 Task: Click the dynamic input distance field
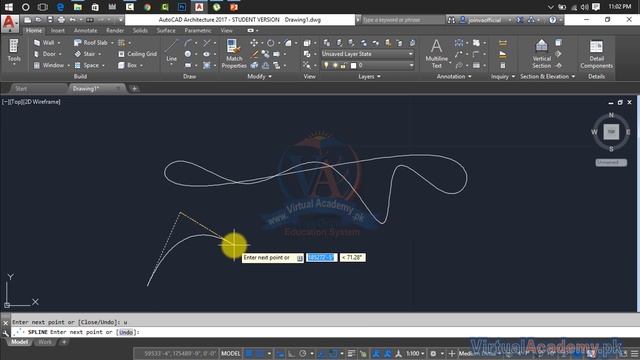coord(322,258)
